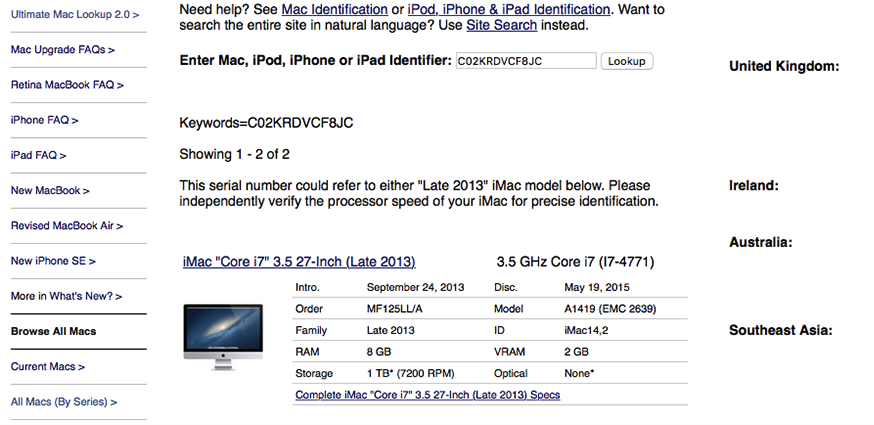The width and height of the screenshot is (874, 425).
Task: Open Current Macs in sidebar
Action: [x=48, y=367]
